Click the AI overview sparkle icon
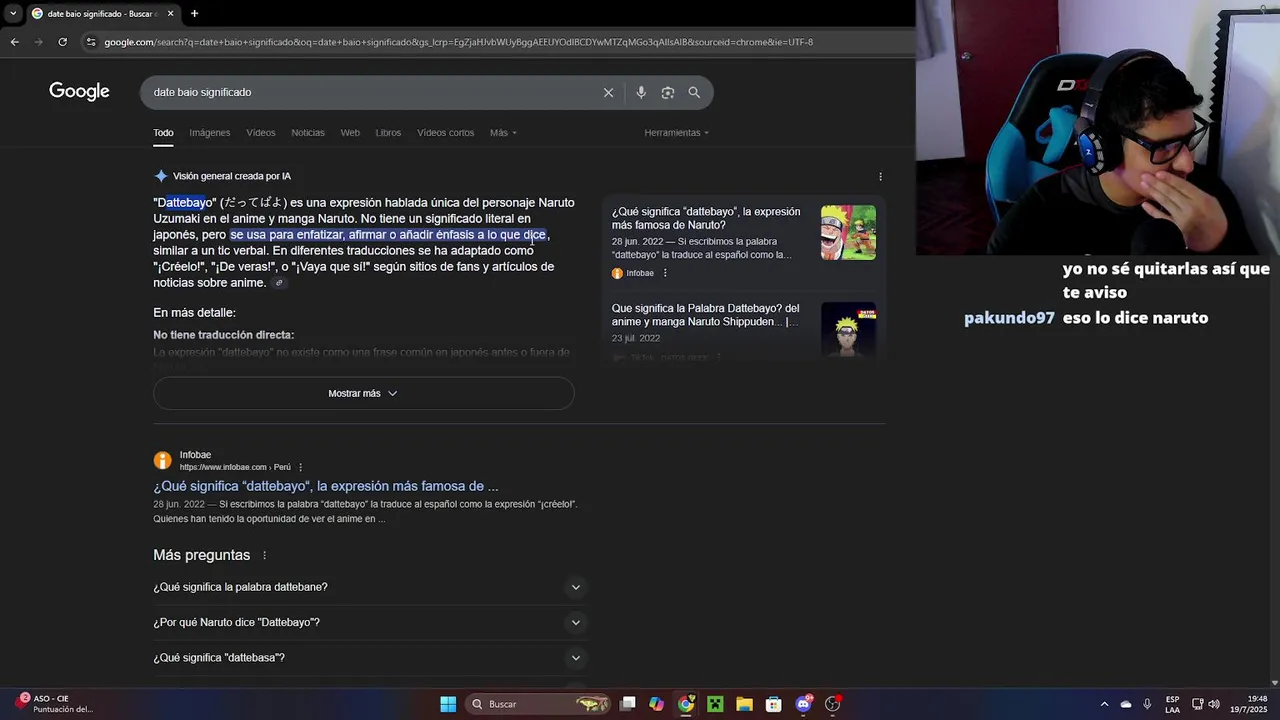 coord(160,176)
